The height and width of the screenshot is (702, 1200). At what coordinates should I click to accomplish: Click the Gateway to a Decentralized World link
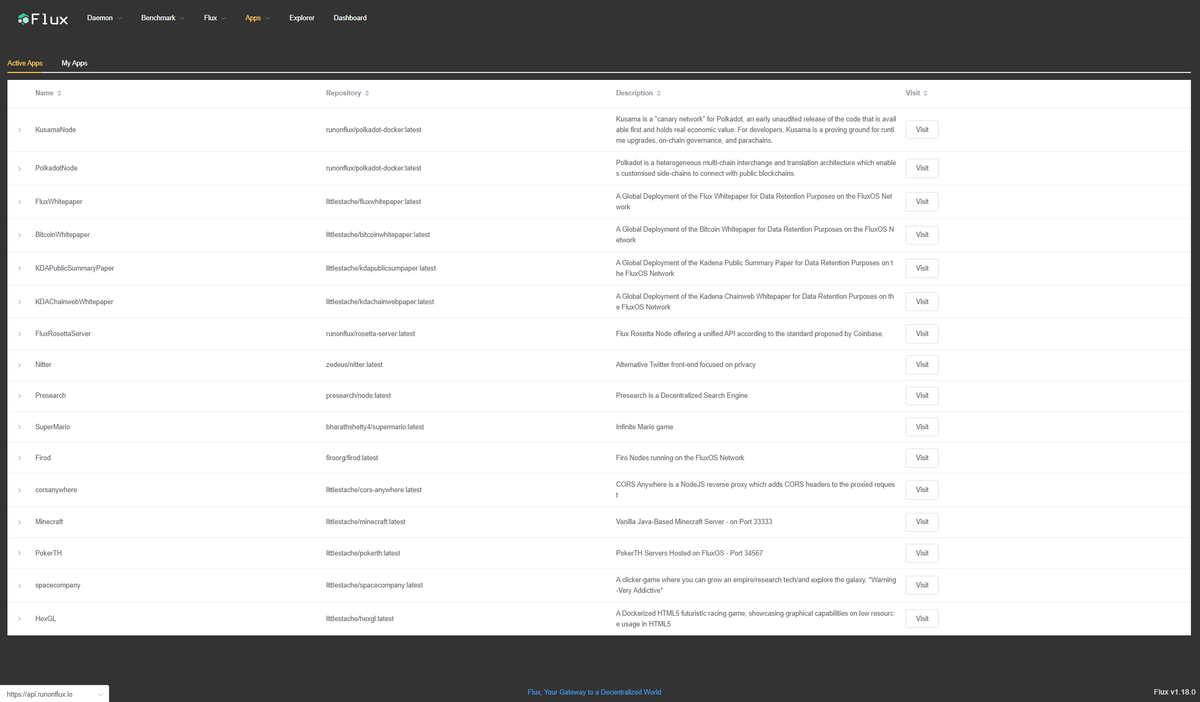[x=594, y=692]
